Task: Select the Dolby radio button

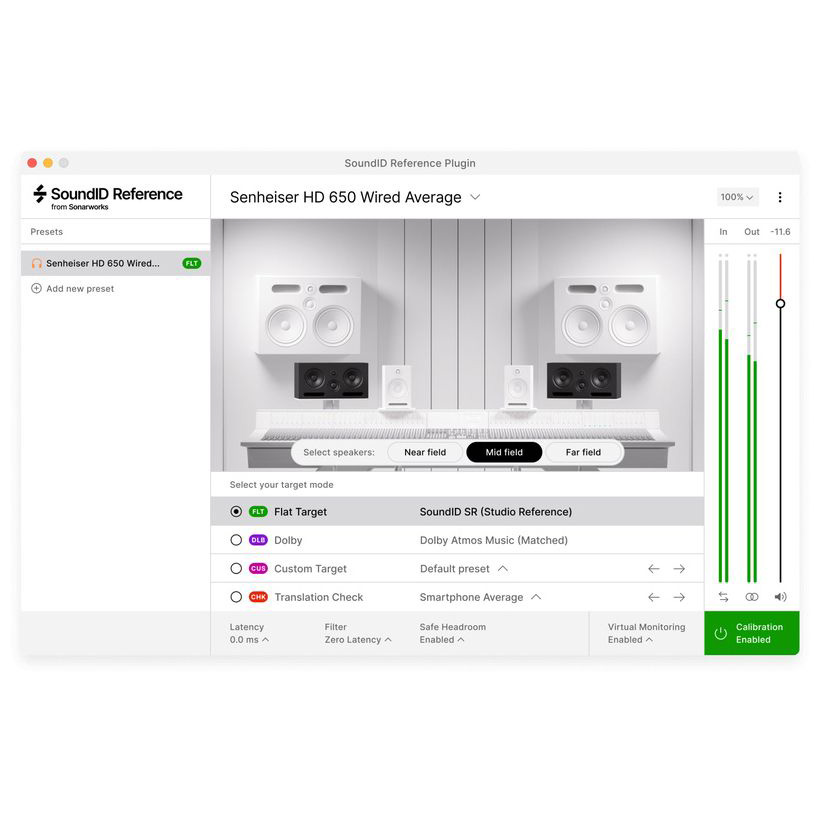Action: tap(236, 540)
